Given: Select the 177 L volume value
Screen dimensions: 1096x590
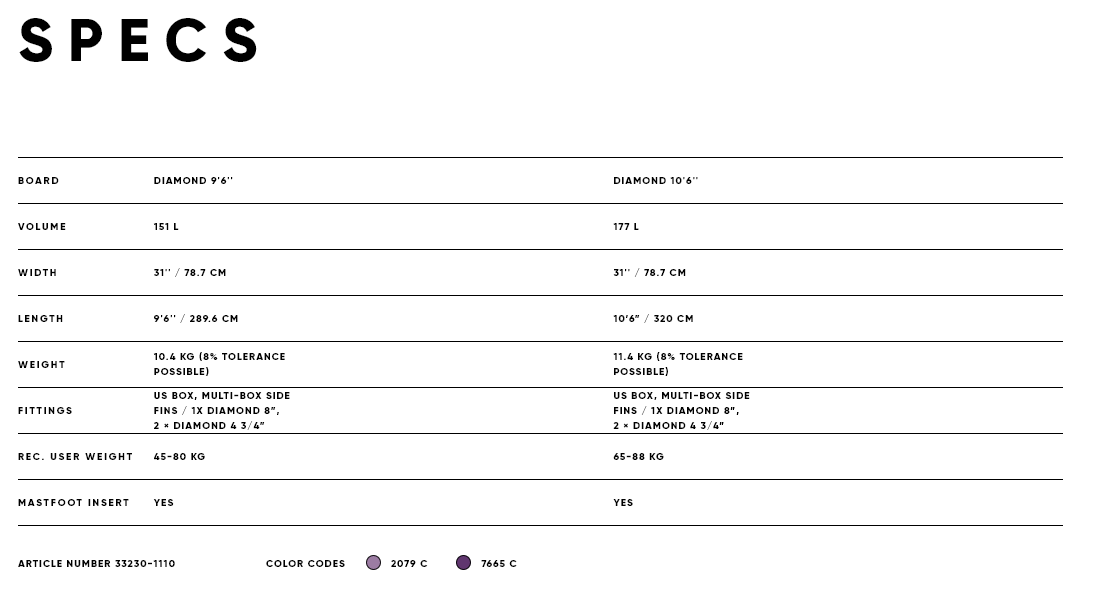Looking at the screenshot, I should 626,226.
